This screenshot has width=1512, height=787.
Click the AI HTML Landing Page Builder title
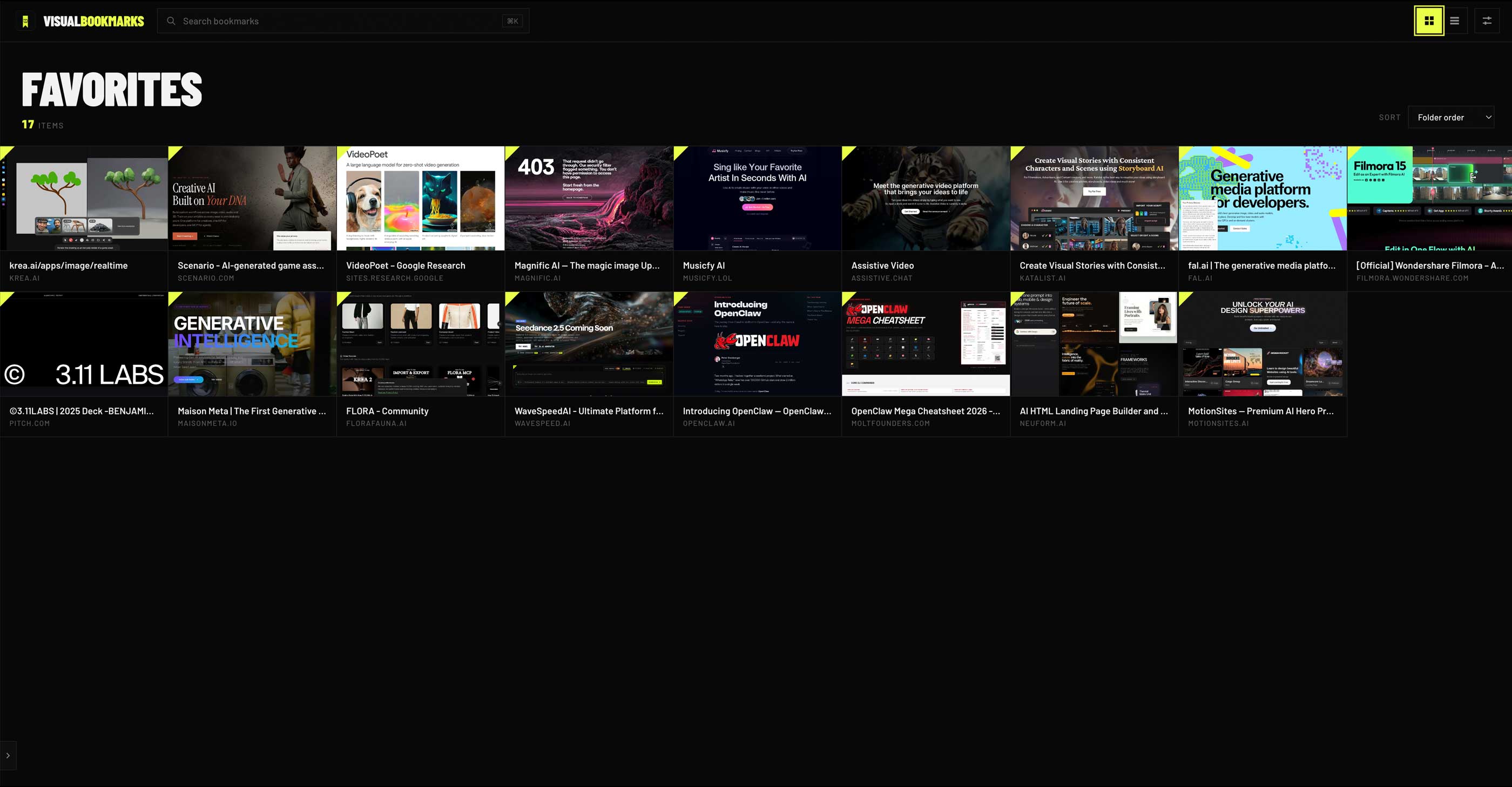click(1094, 411)
